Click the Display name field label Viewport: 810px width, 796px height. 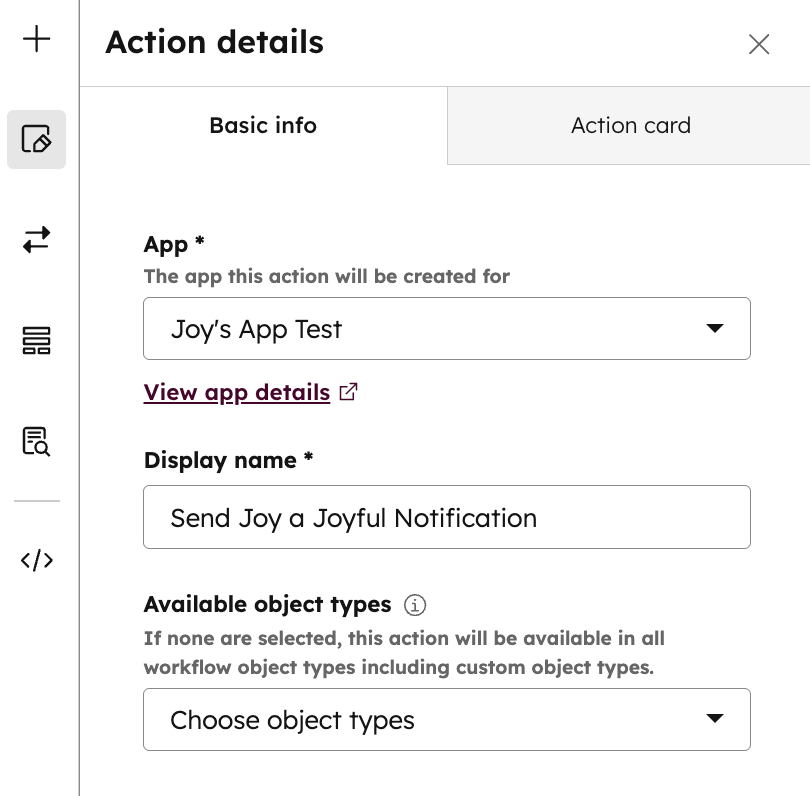coord(228,460)
